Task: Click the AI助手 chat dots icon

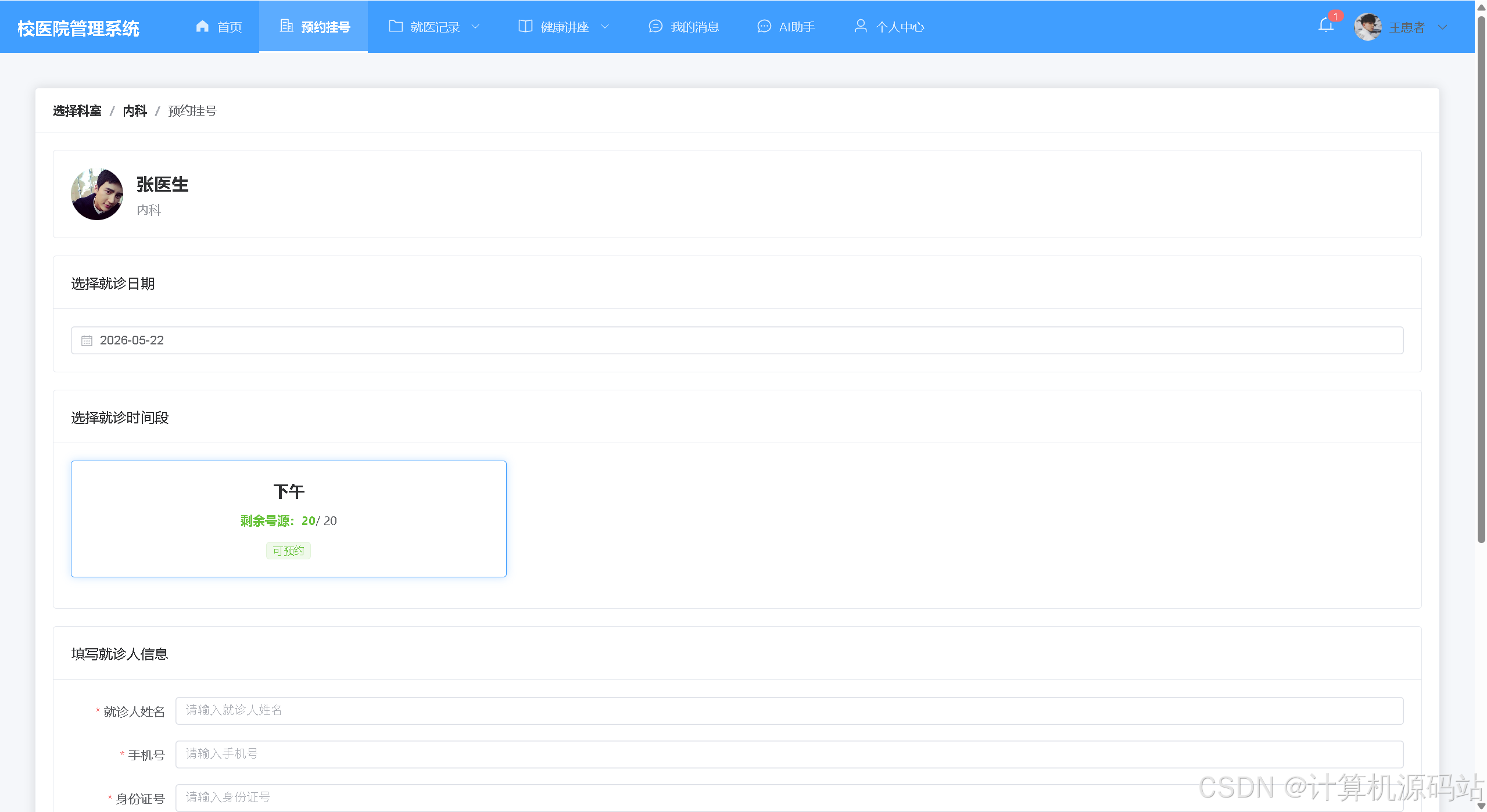Action: pyautogui.click(x=764, y=26)
